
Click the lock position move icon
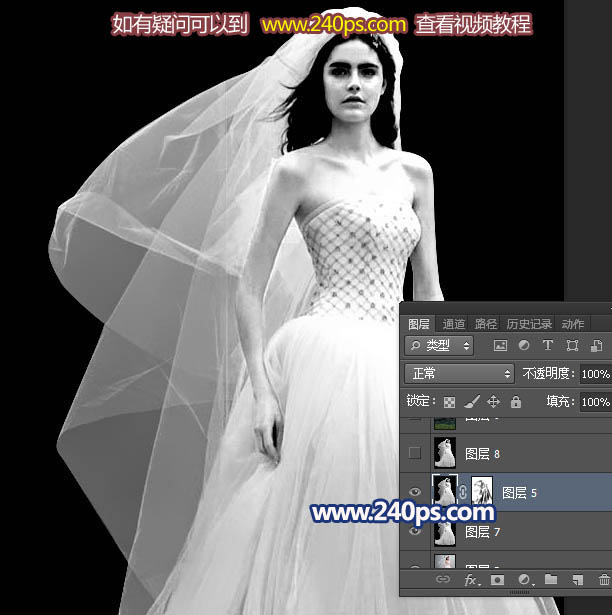click(x=494, y=402)
